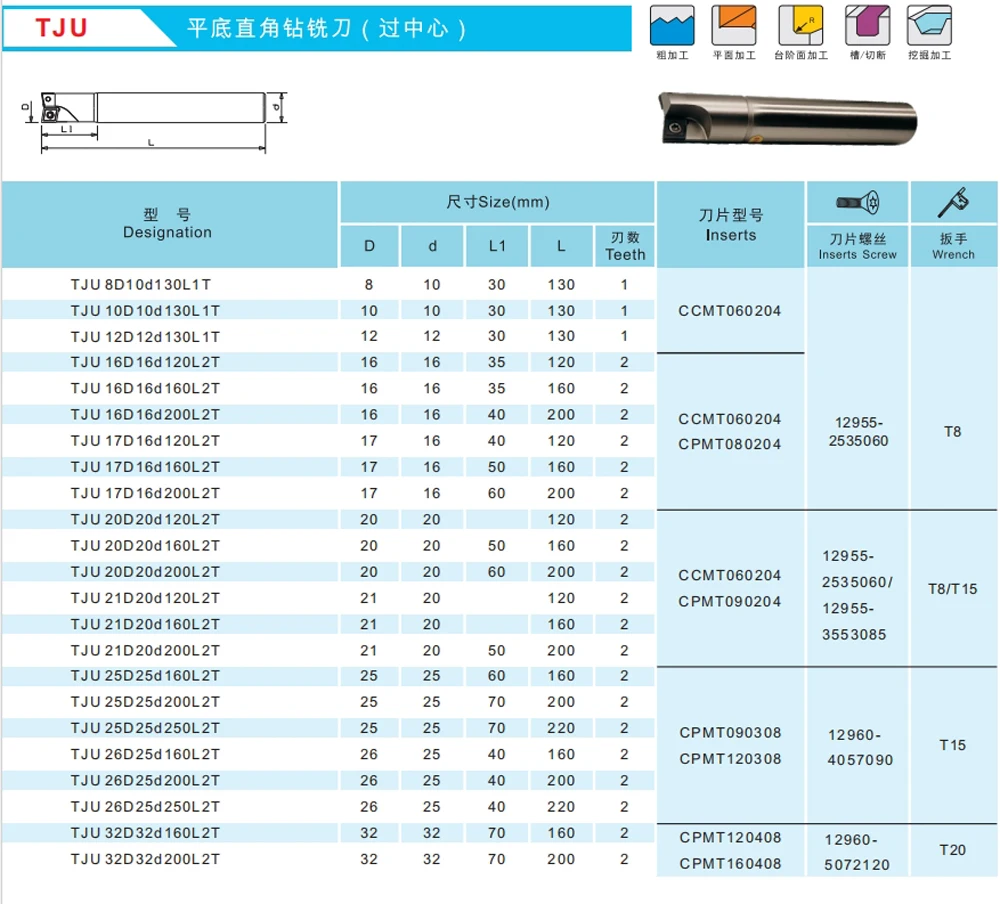This screenshot has width=1000, height=904.
Task: Select row TJU 12D12d130L1T
Action: coord(328,336)
